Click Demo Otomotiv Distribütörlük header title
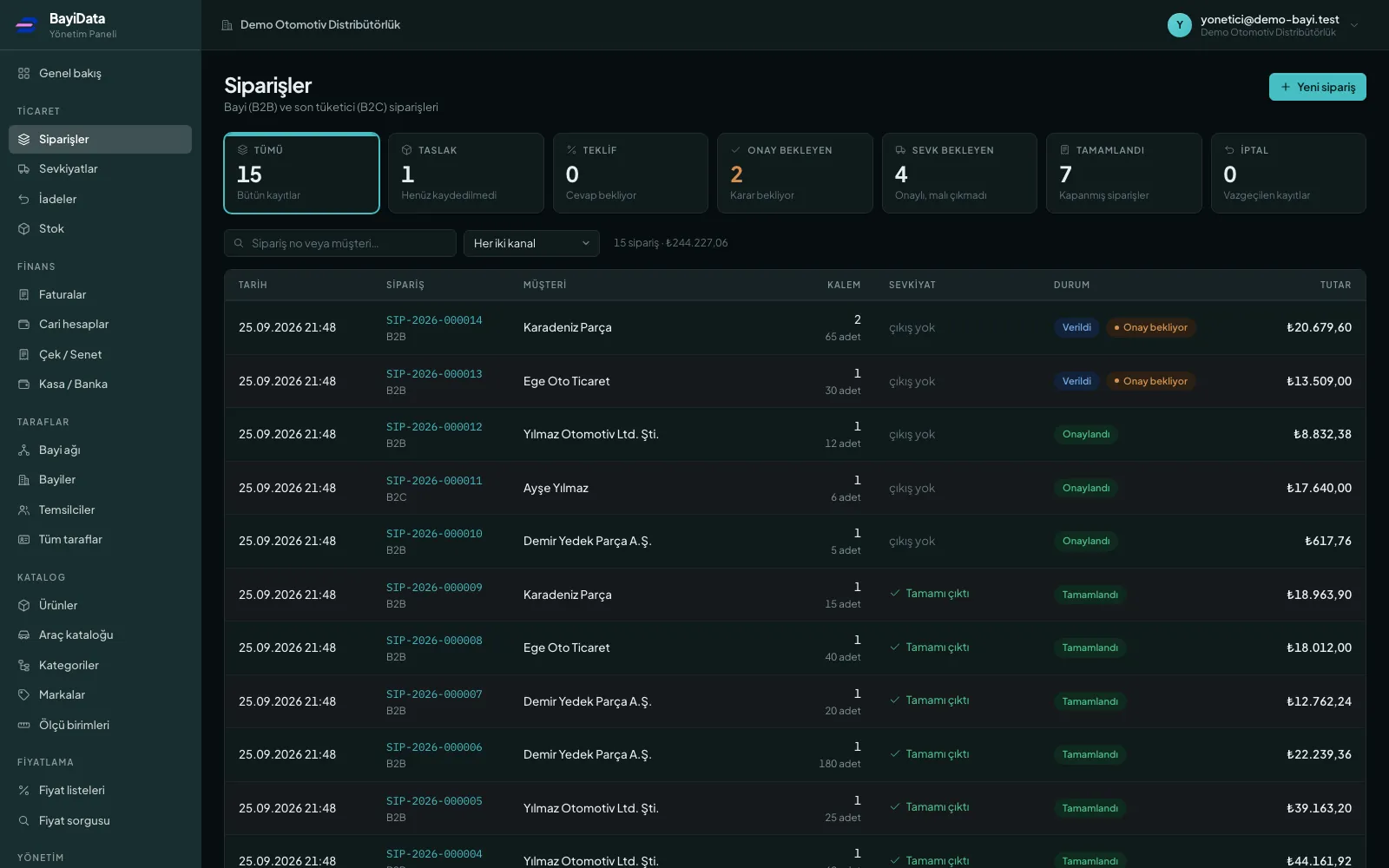The image size is (1389, 868). click(x=320, y=25)
